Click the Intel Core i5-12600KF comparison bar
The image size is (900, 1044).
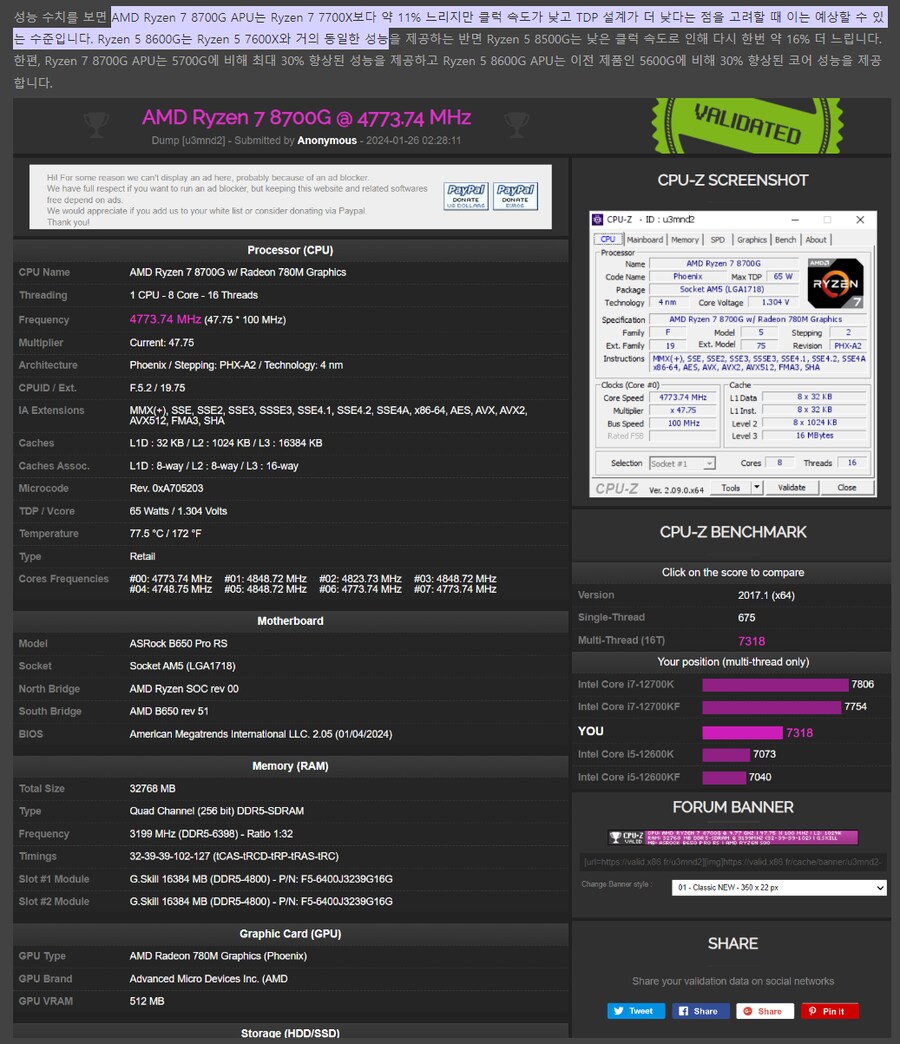724,778
